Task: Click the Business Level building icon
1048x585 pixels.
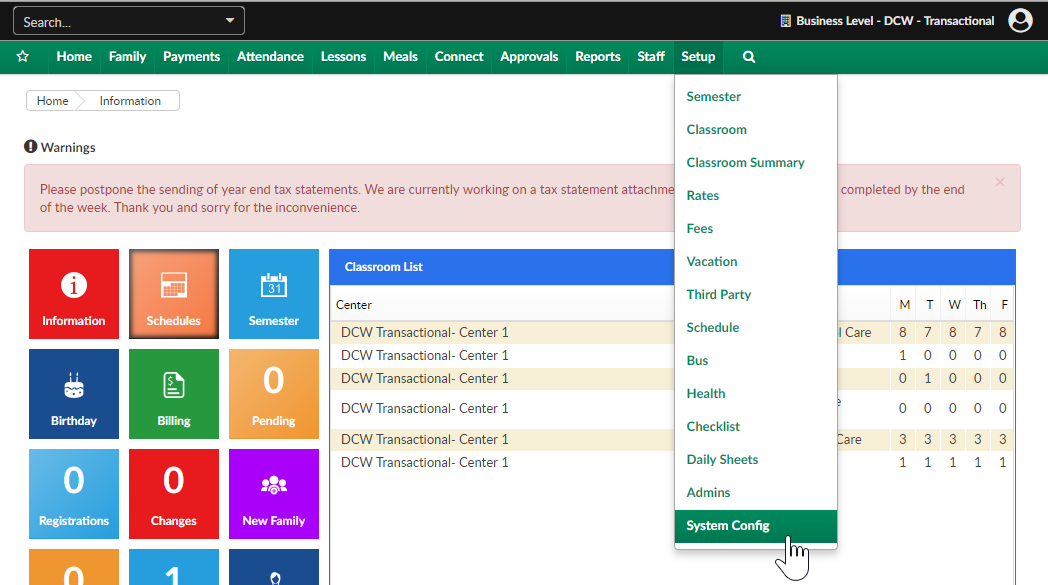Action: pos(785,21)
